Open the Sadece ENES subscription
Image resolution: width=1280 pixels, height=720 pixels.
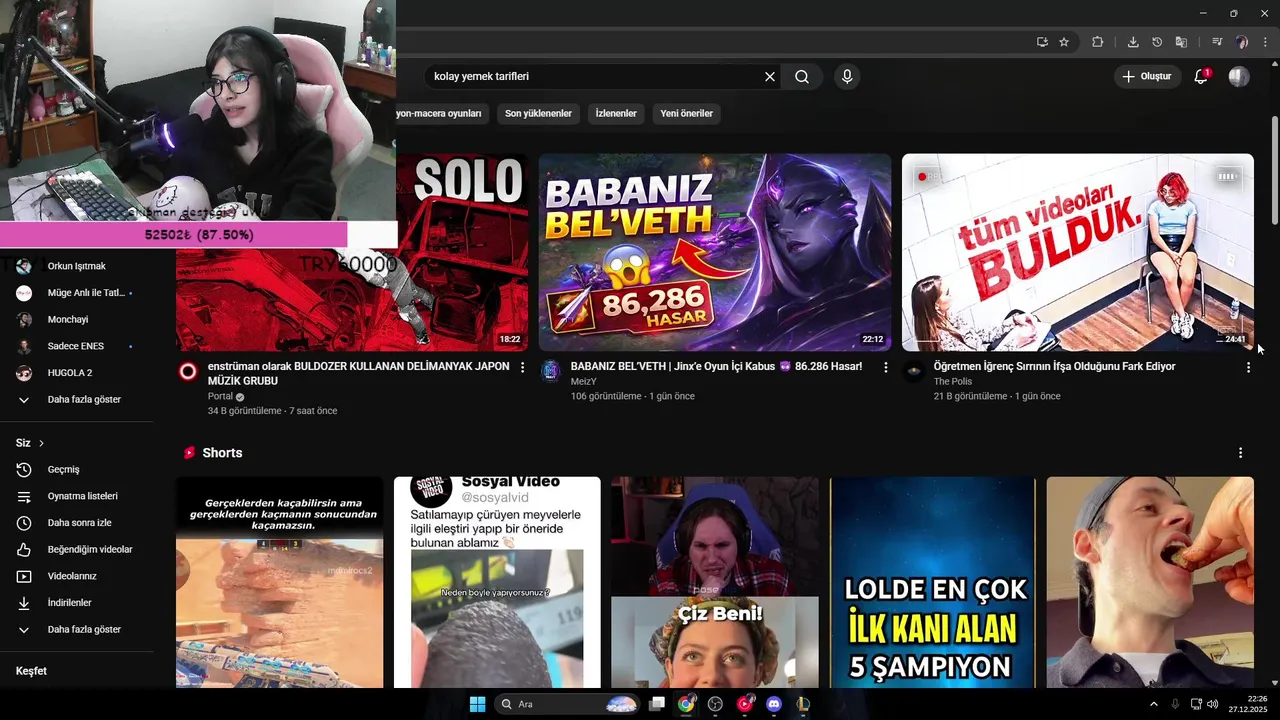[x=78, y=346]
